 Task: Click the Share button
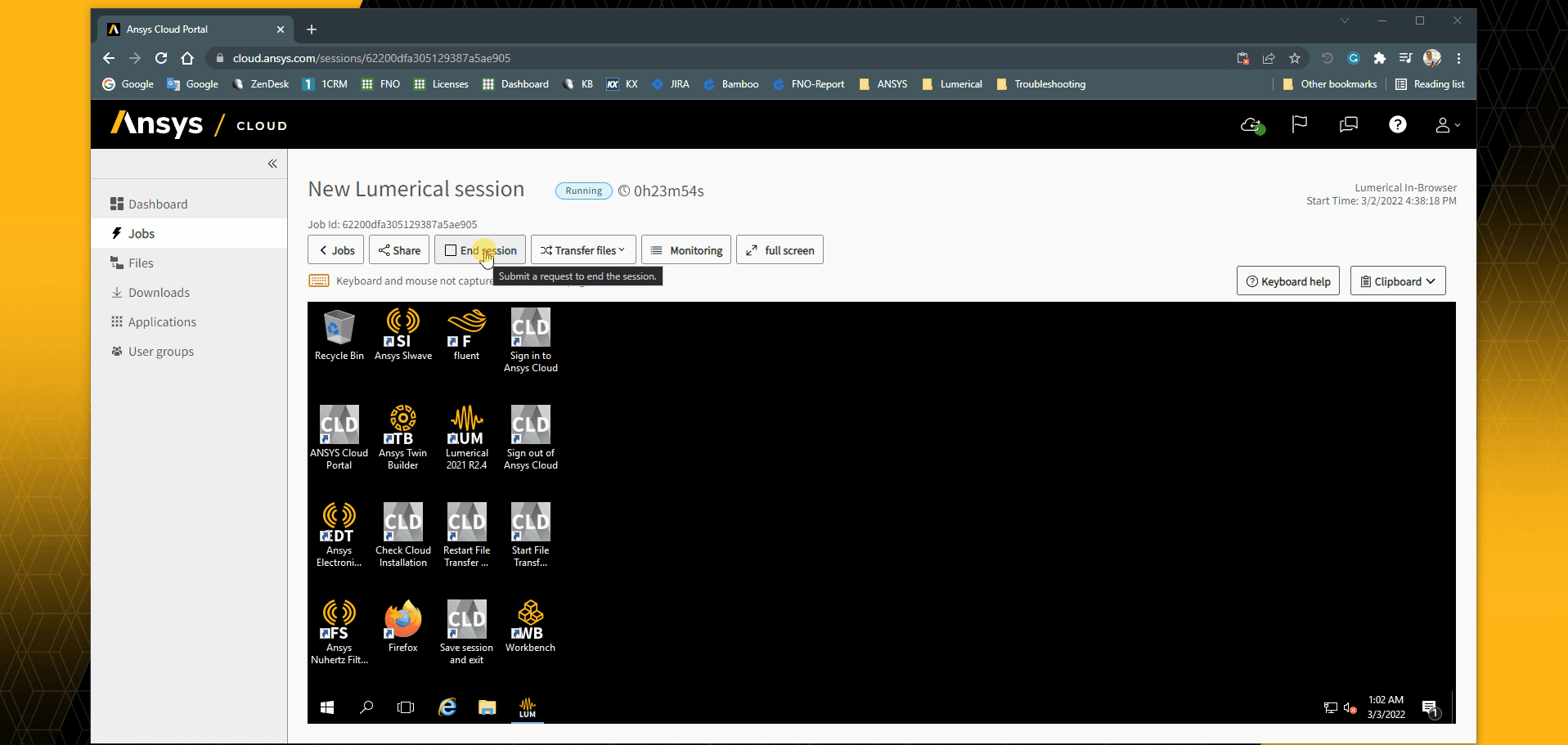point(399,250)
